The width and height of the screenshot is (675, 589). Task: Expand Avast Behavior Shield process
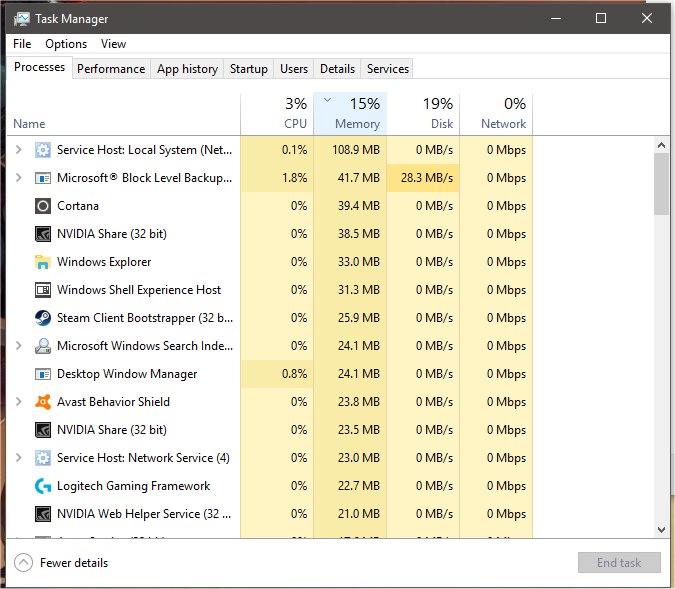pyautogui.click(x=19, y=402)
